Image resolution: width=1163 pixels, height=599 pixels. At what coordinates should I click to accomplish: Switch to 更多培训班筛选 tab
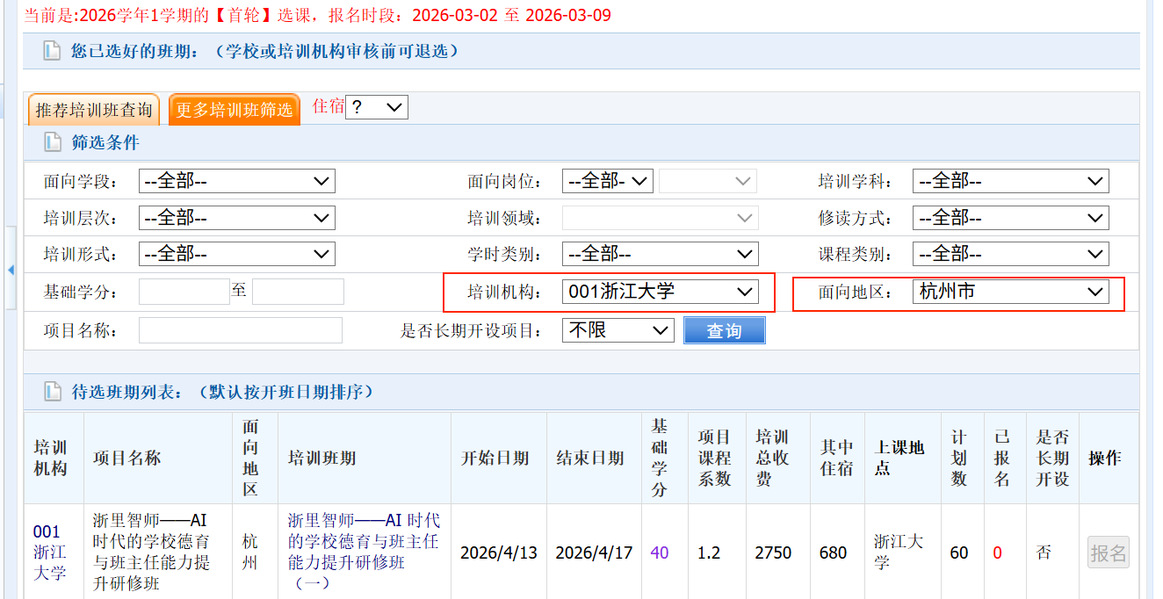pyautogui.click(x=234, y=109)
